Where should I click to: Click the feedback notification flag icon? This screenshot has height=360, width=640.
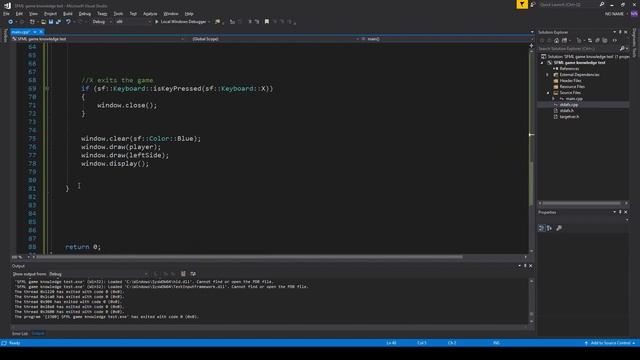point(522,4)
